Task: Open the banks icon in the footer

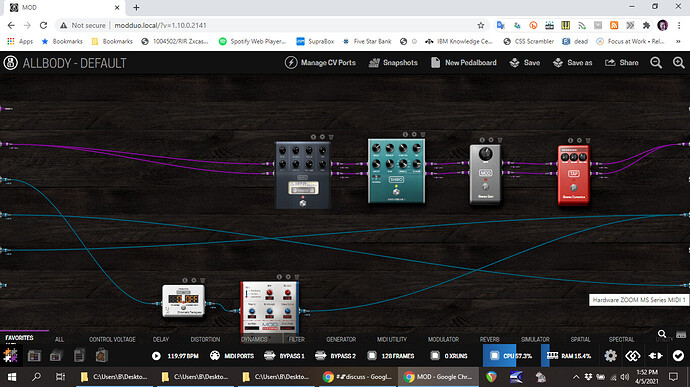Action: click(56, 356)
